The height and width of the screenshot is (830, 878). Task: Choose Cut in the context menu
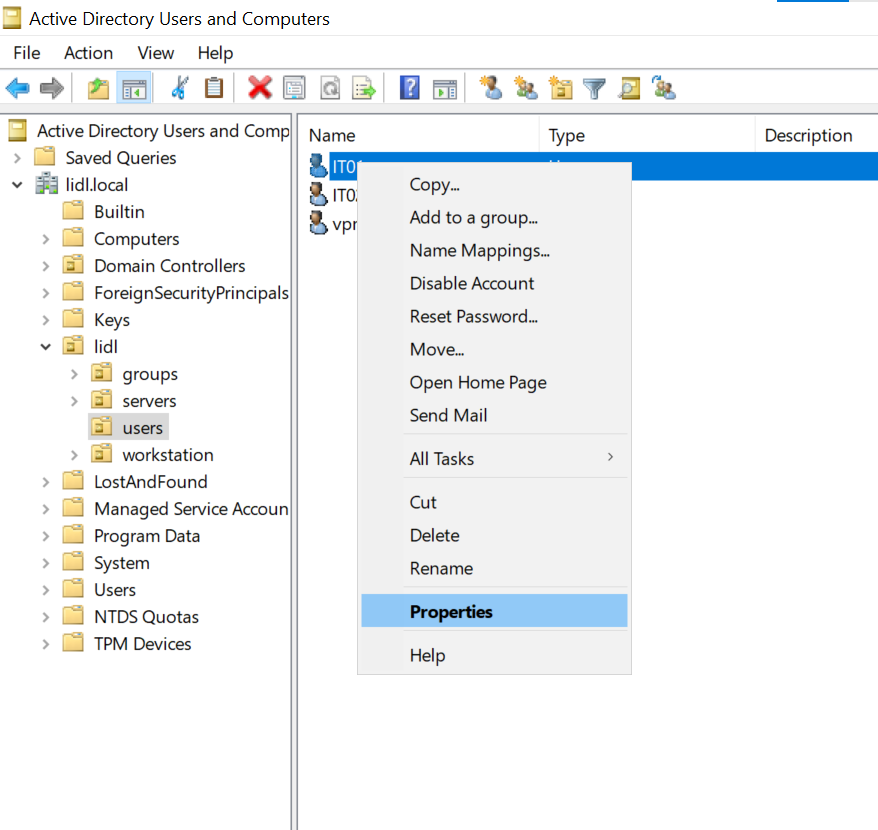pyautogui.click(x=494, y=502)
